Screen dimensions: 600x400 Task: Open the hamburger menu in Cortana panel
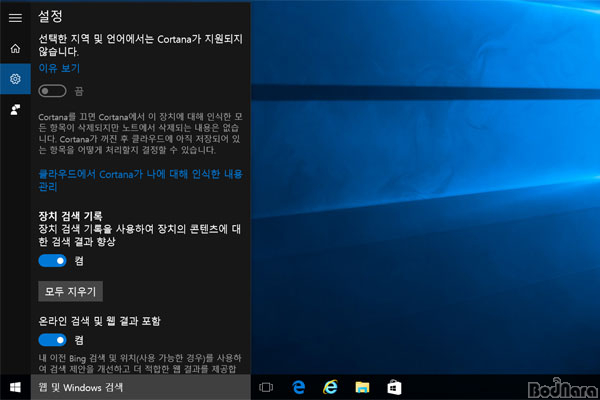coord(15,18)
